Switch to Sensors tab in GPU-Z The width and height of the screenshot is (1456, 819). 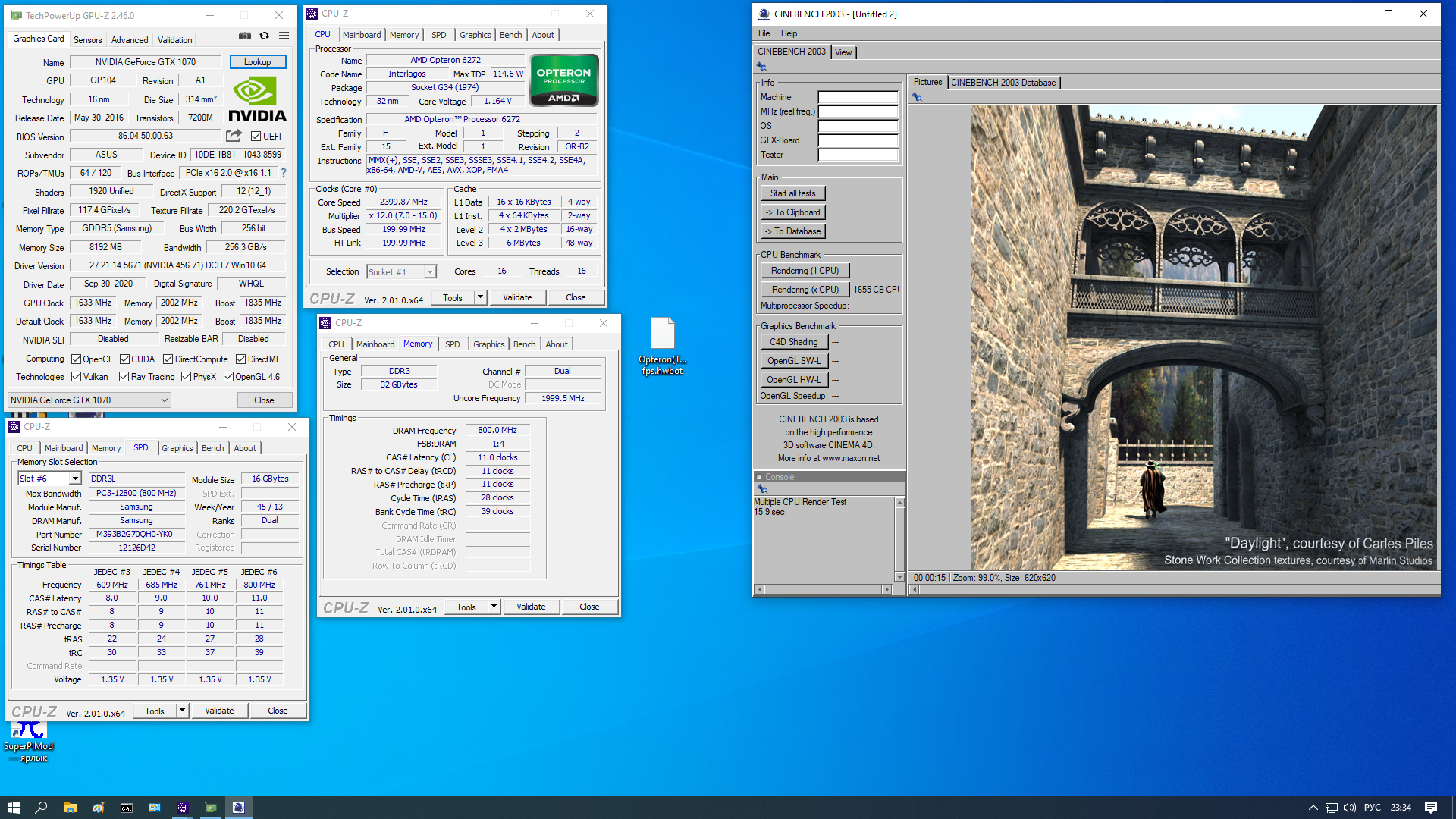click(87, 40)
